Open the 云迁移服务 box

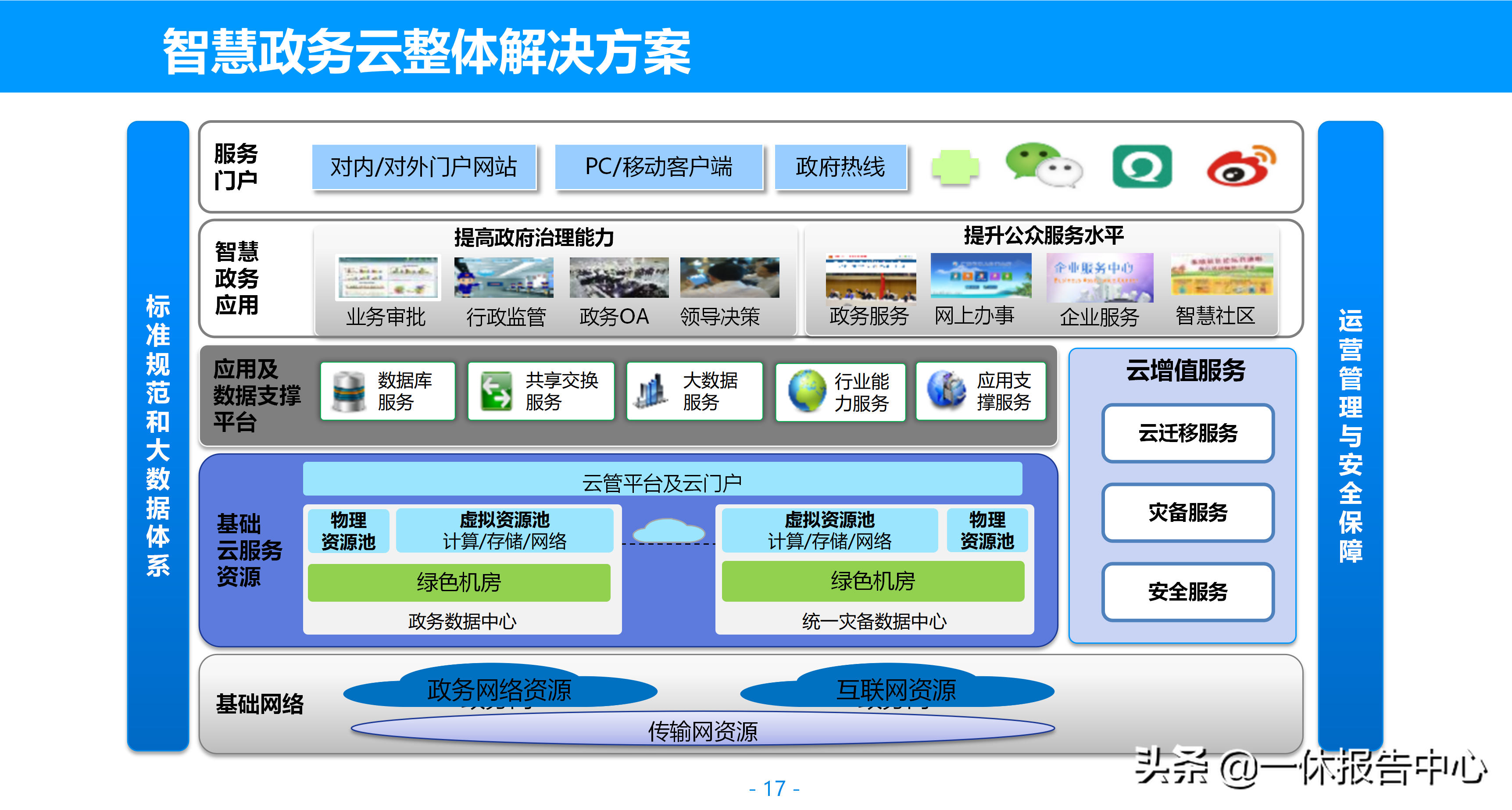coord(1187,433)
